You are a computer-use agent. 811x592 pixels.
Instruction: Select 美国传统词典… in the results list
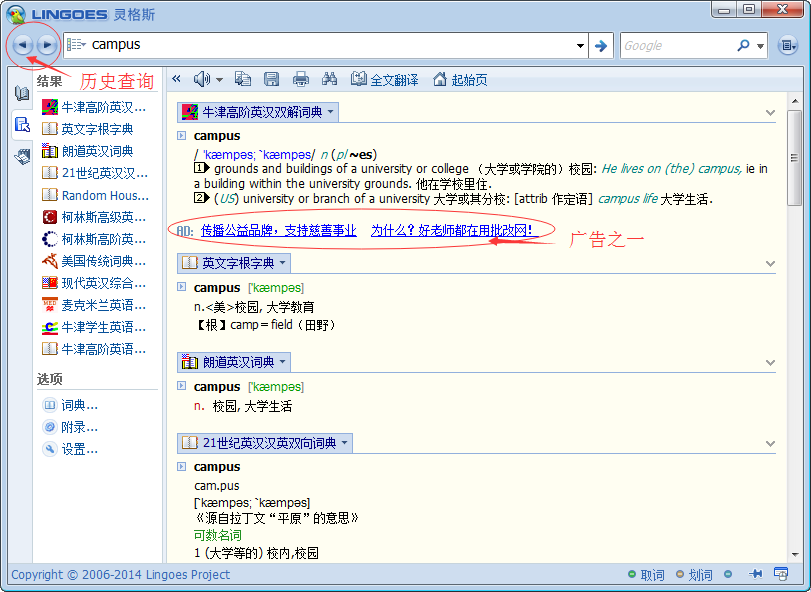[x=95, y=261]
